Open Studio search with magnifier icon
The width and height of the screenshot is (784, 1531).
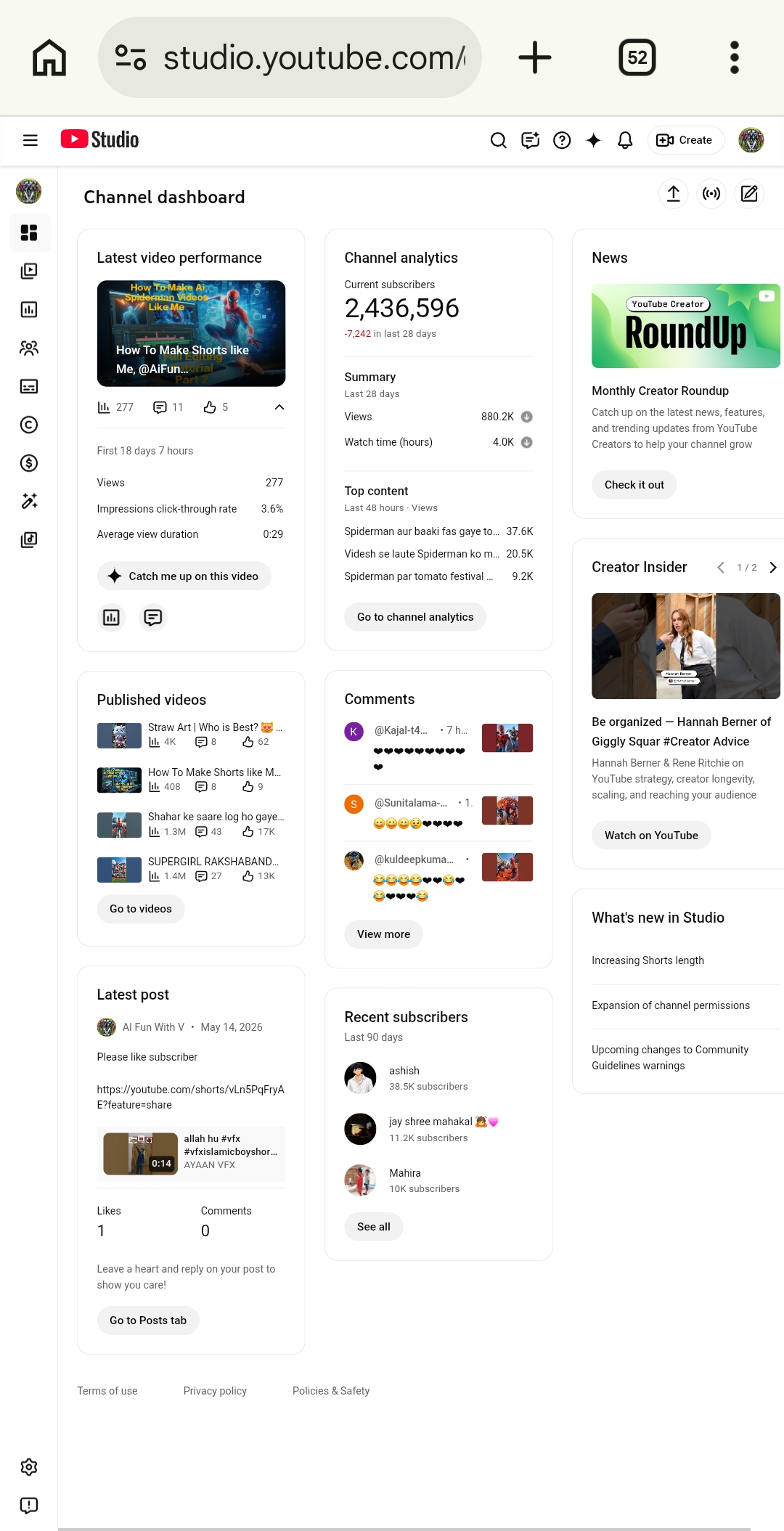[498, 140]
